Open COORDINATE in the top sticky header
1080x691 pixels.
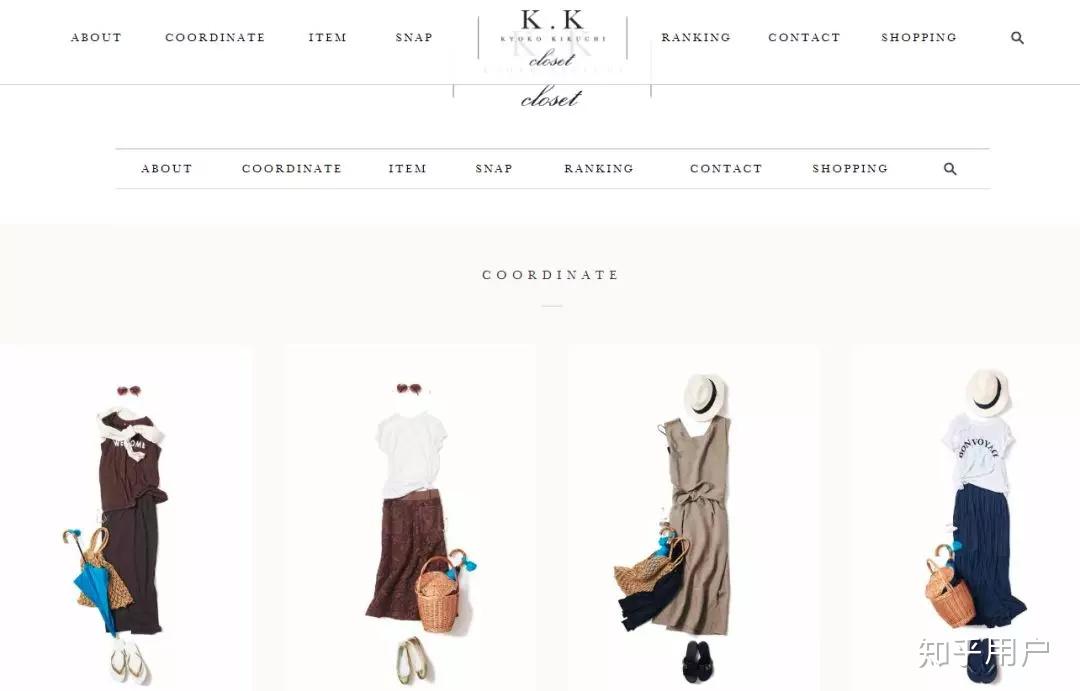[x=215, y=37]
